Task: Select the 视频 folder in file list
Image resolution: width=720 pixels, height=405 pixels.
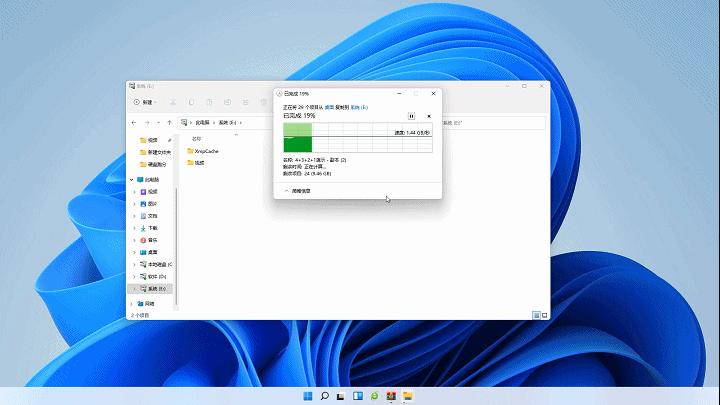Action: 196,163
